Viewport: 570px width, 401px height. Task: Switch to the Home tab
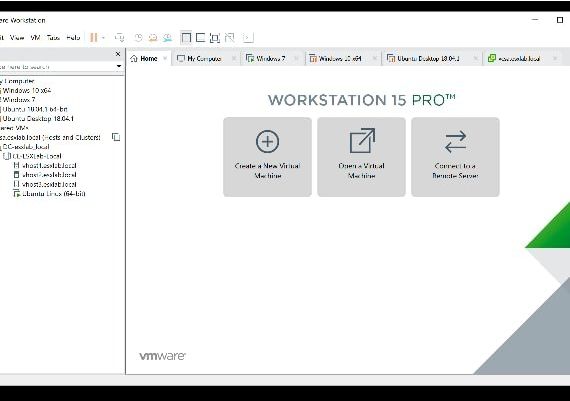coord(149,59)
